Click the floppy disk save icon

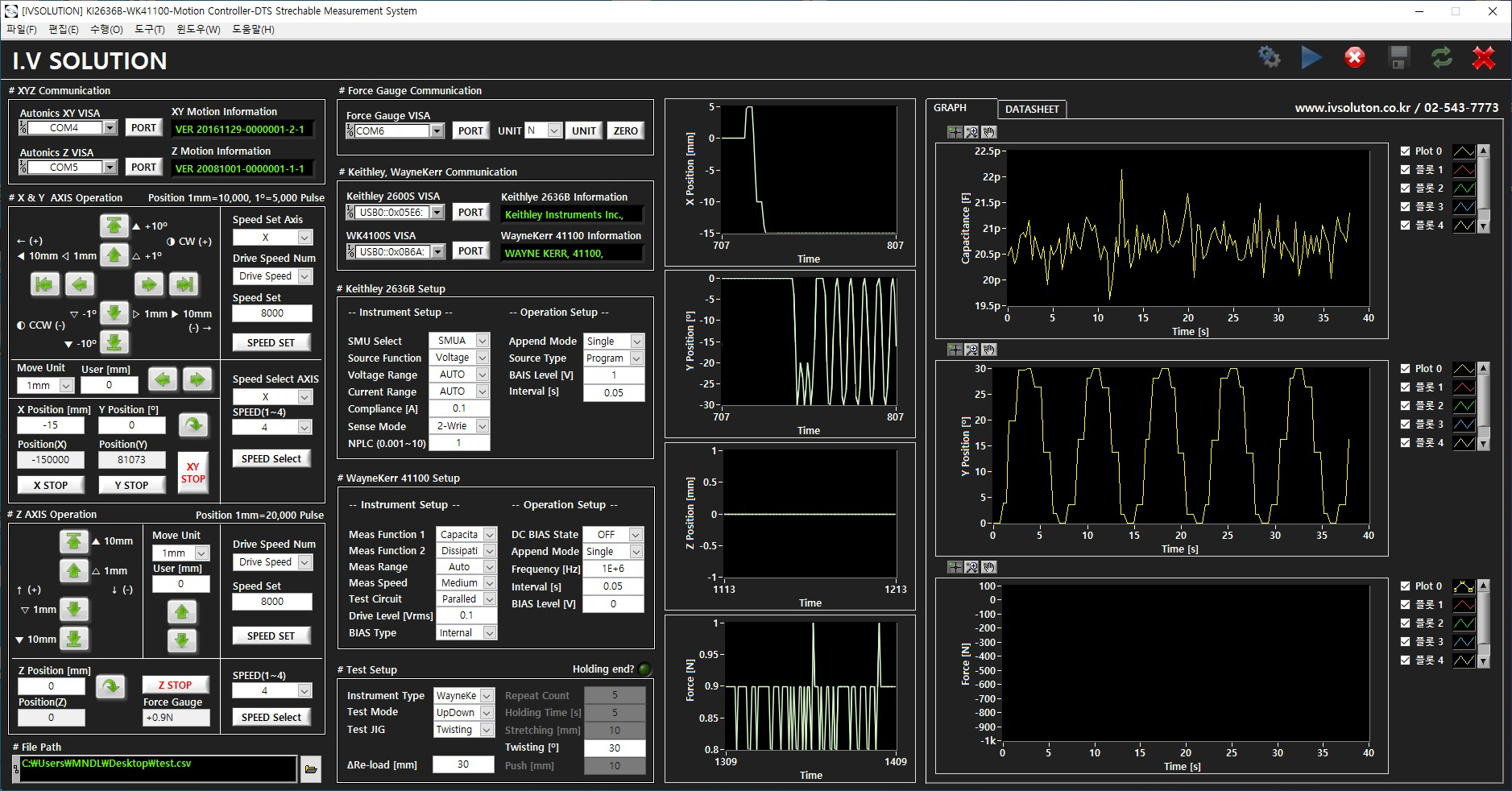[x=1398, y=57]
